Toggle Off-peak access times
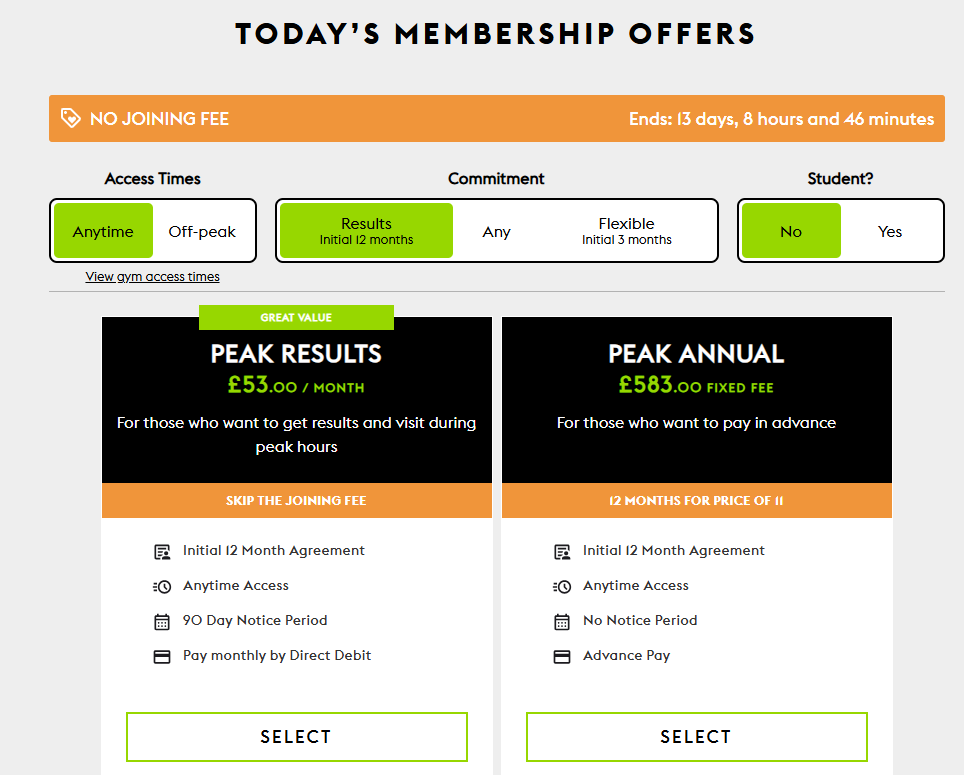The height and width of the screenshot is (775, 964). [x=203, y=230]
